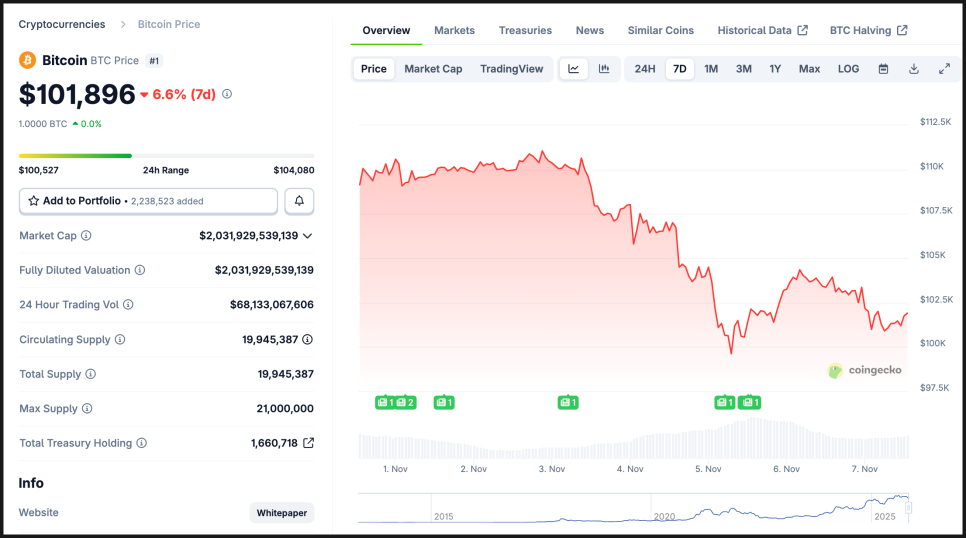
Task: Open the Total Treasury Holding external link icon
Action: [308, 443]
